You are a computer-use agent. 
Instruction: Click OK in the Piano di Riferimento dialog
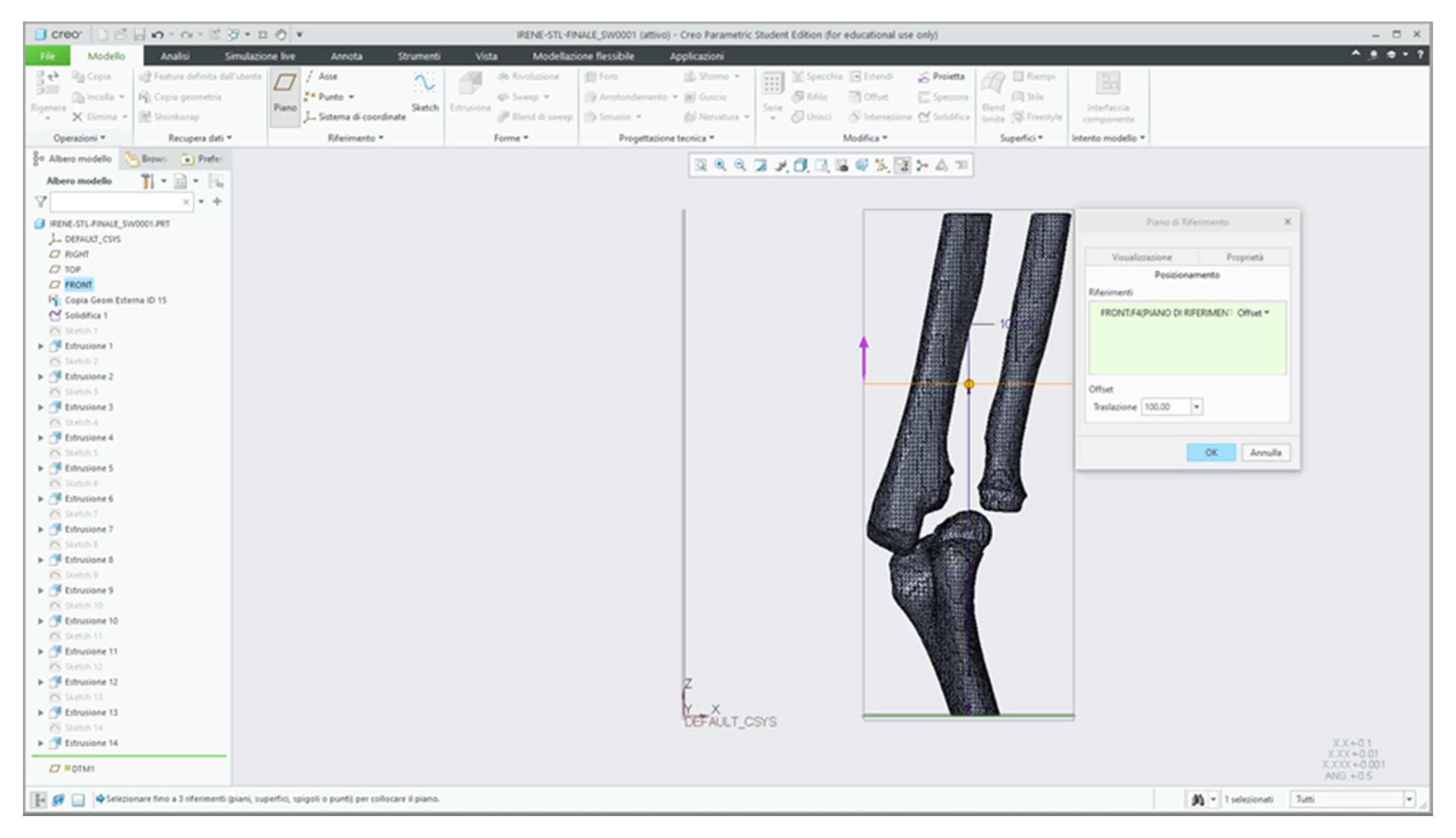[x=1211, y=452]
